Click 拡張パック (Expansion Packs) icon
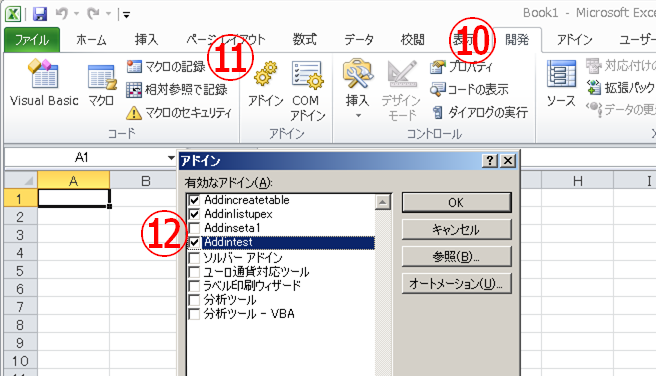Viewport: 656px width, 376px height. coord(593,87)
